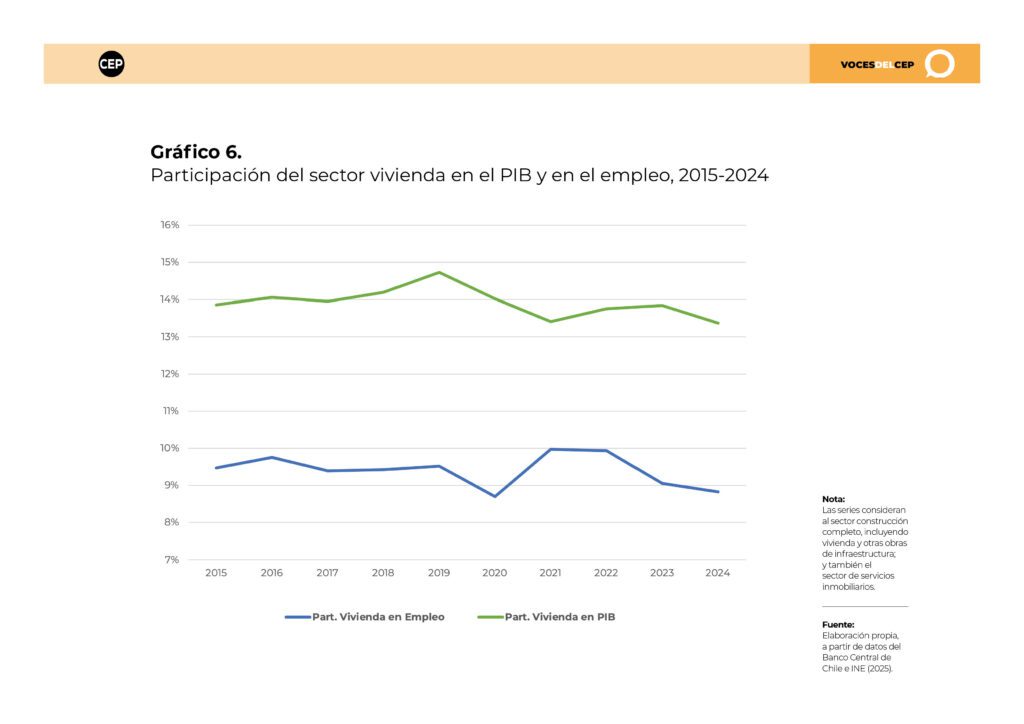
Task: Click the 2015 label on the x-axis
Action: [x=216, y=573]
